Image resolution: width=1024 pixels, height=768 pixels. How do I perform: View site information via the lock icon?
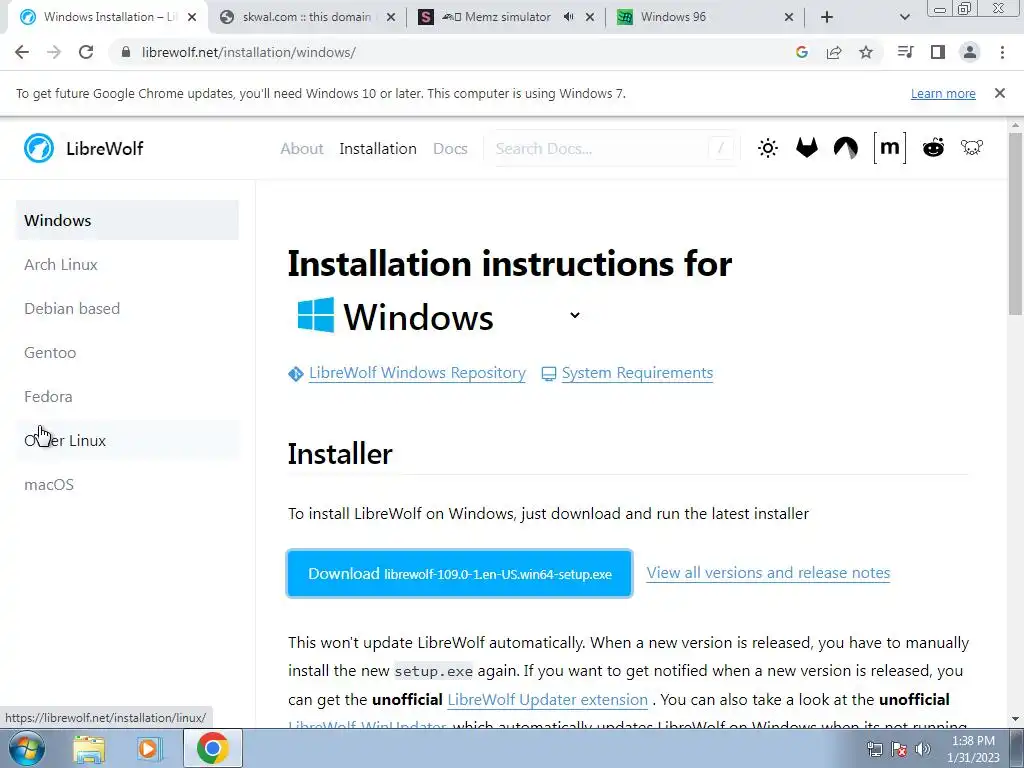coord(127,52)
